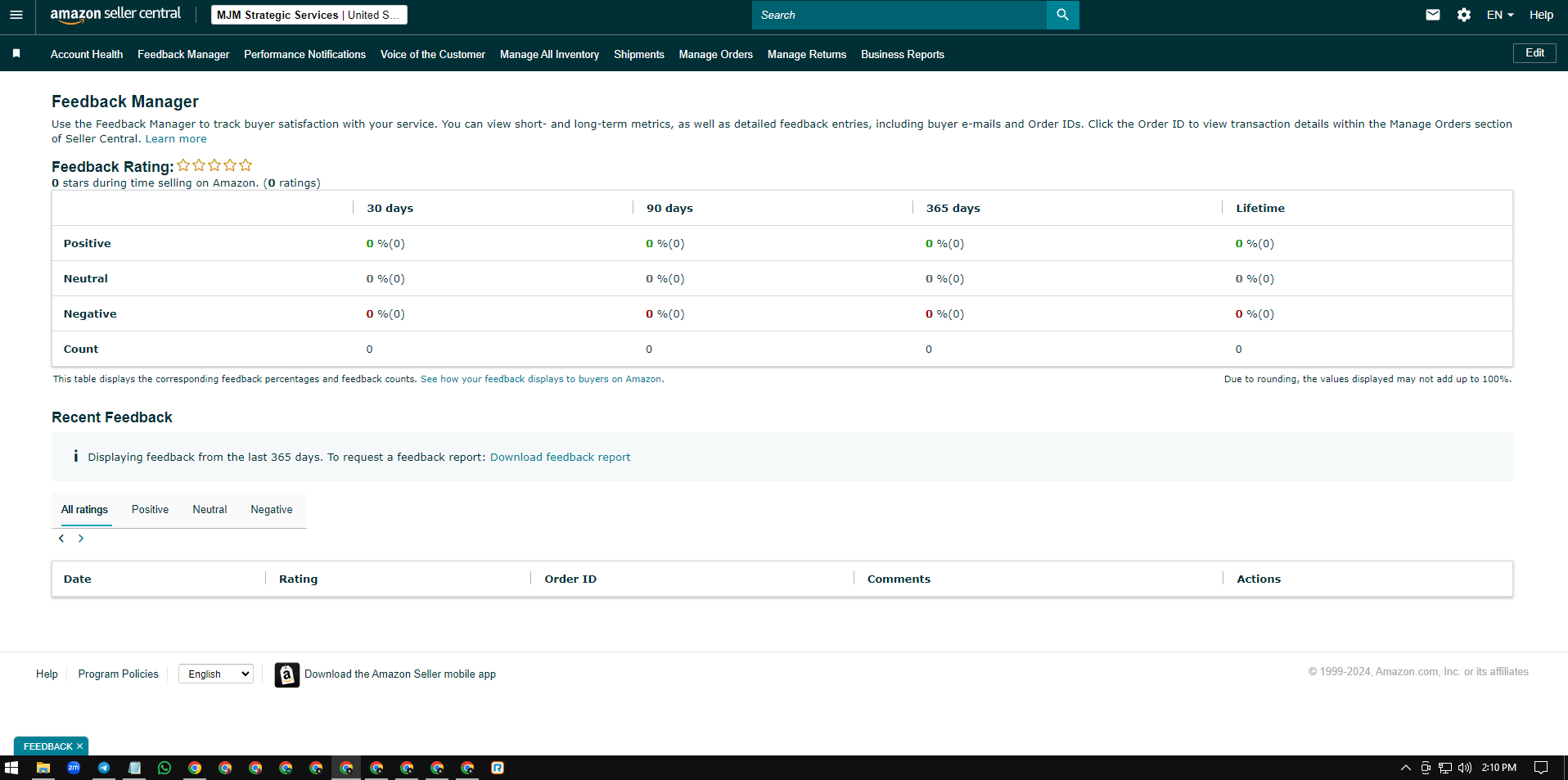1568x780 pixels.
Task: Open Voice of the Customer menu item
Action: coord(433,54)
